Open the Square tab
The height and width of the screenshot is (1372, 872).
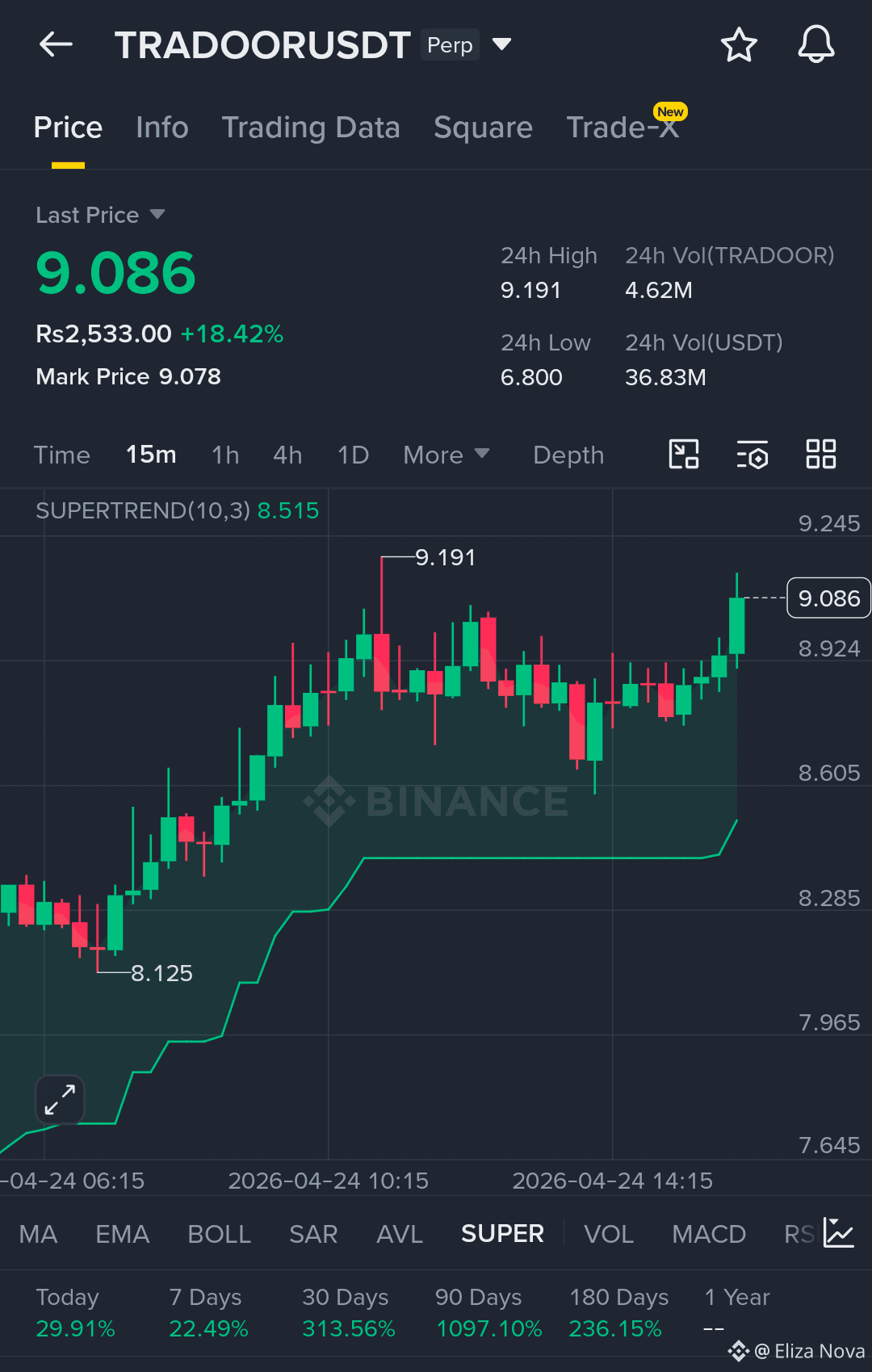[483, 128]
